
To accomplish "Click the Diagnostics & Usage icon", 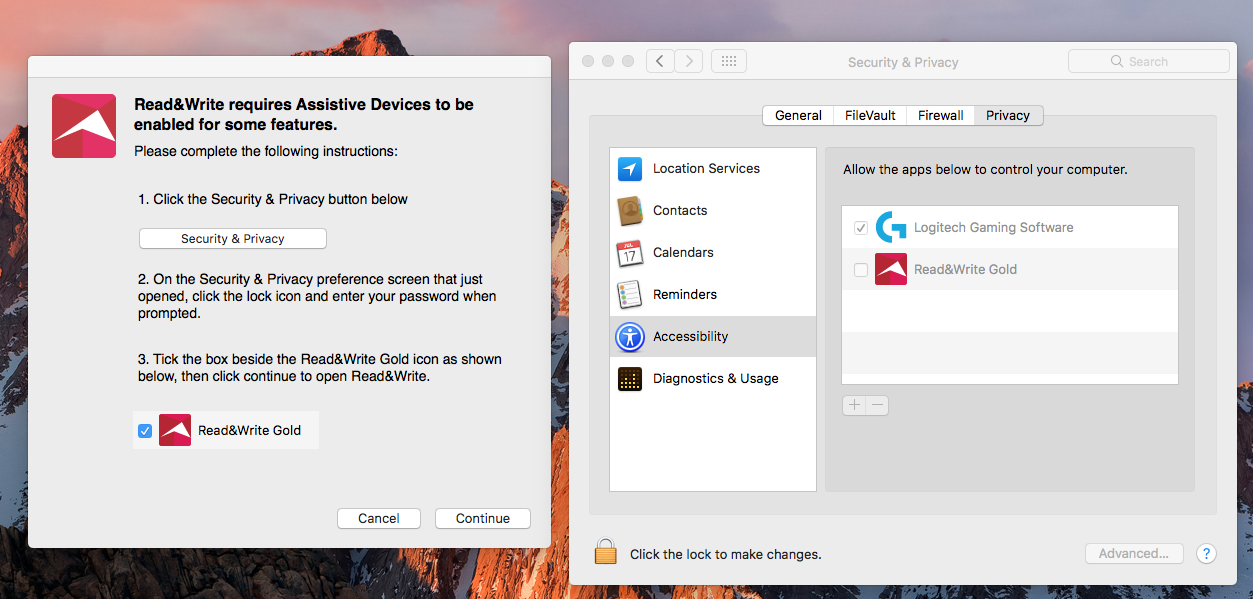I will pyautogui.click(x=629, y=379).
